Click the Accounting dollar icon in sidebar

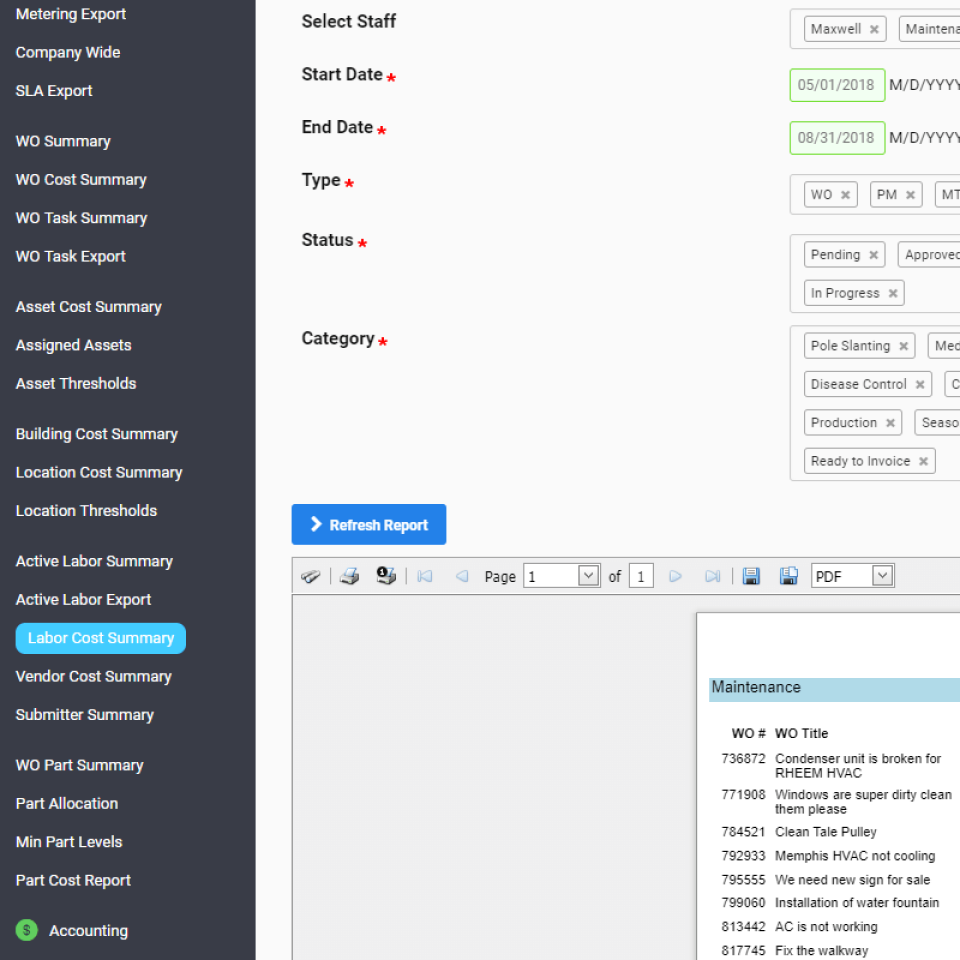pyautogui.click(x=28, y=930)
